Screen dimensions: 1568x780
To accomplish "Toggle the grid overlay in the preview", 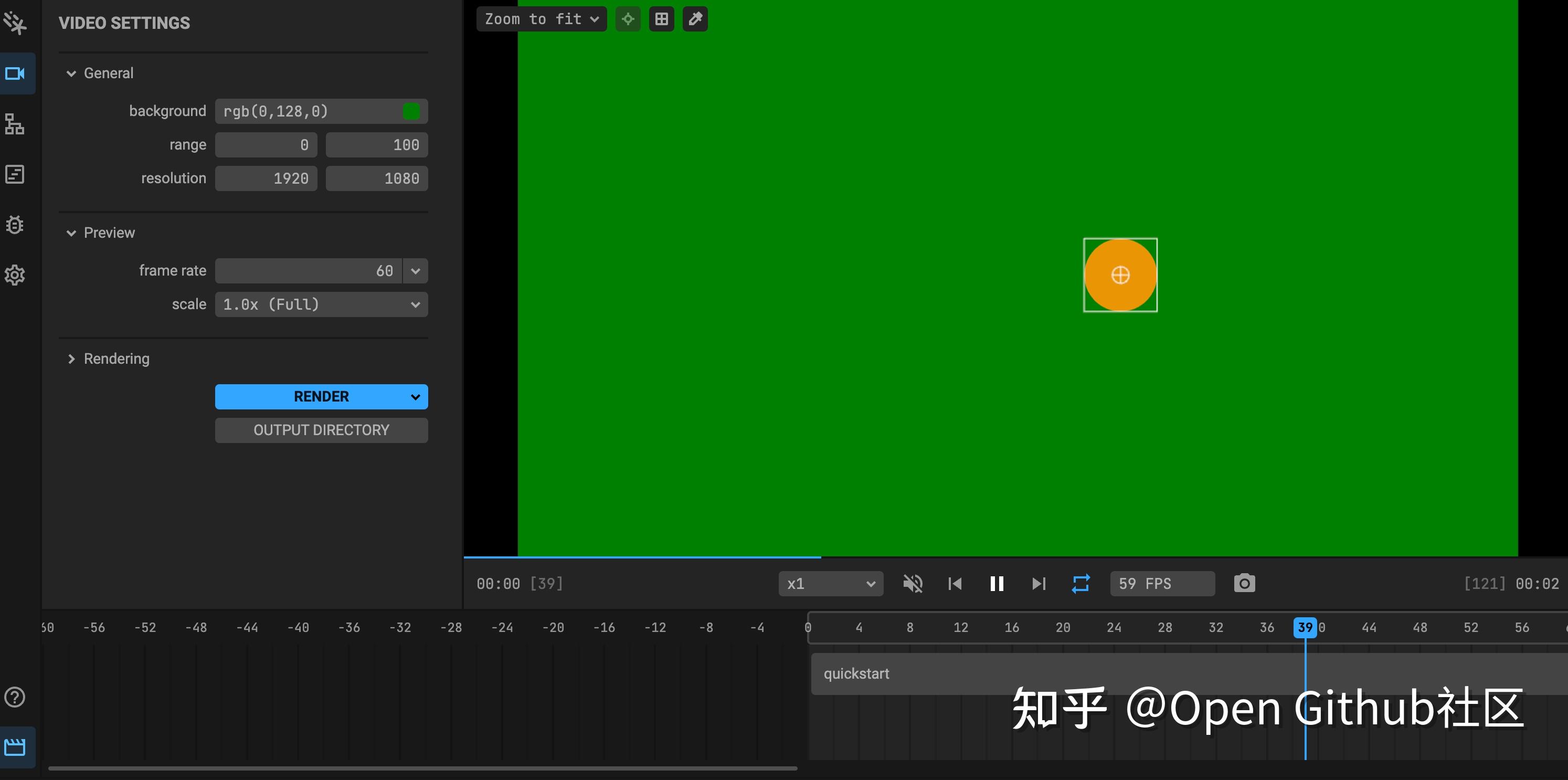I will pos(661,19).
